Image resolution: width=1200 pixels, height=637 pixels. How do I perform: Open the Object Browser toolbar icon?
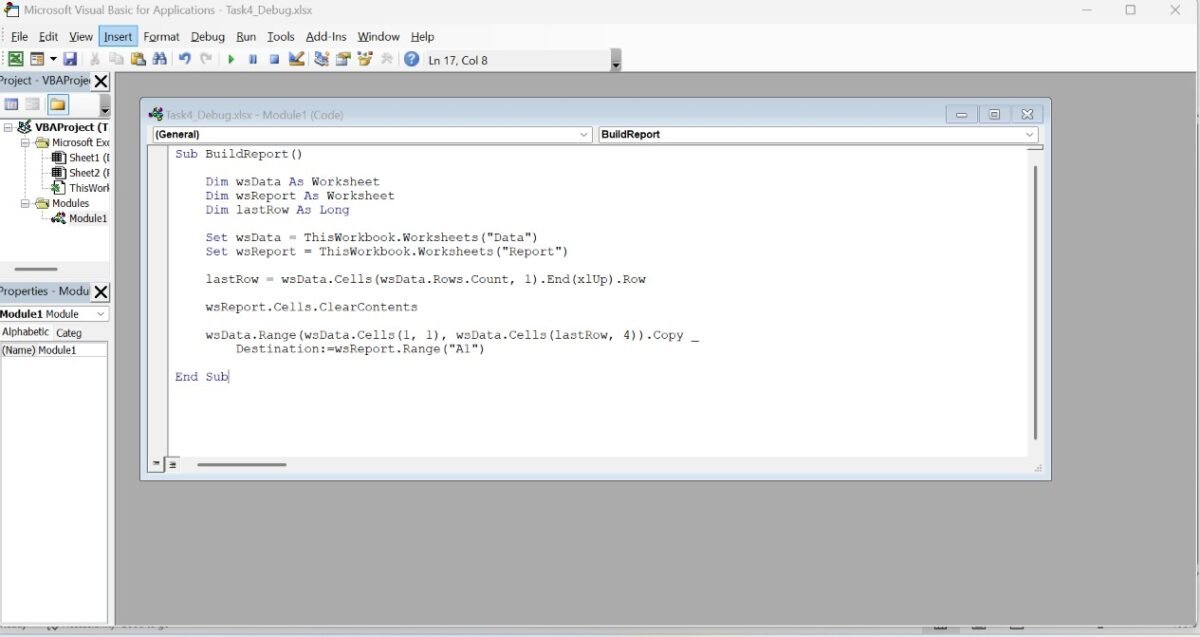click(365, 60)
